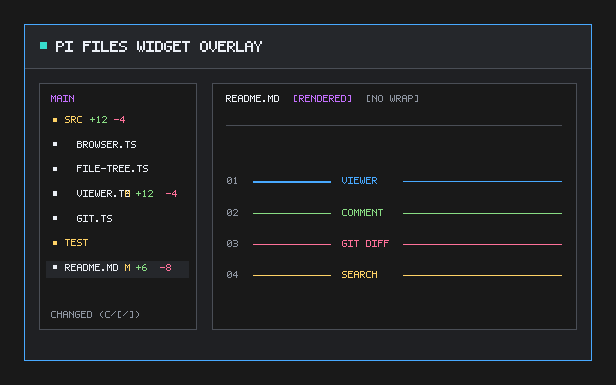Click README.MD title in the viewer header
The image size is (616, 385).
point(252,99)
